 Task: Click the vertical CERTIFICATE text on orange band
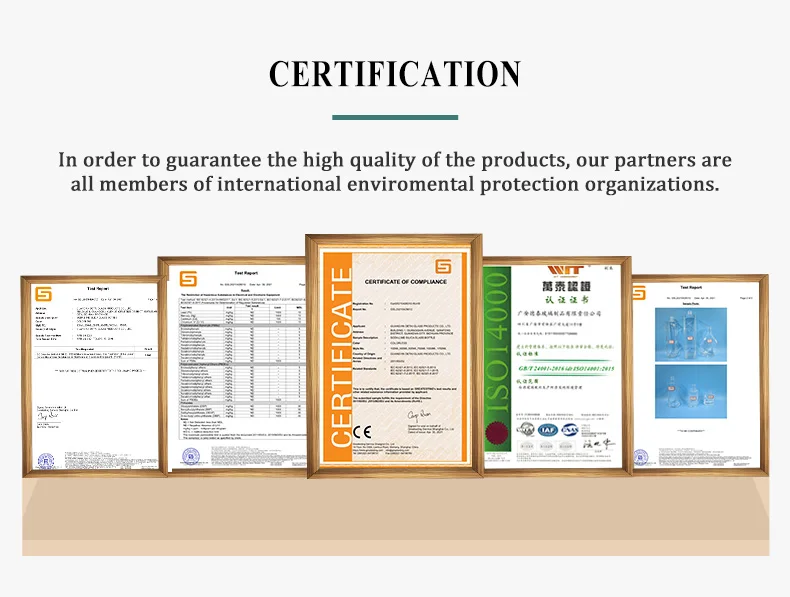[x=341, y=357]
